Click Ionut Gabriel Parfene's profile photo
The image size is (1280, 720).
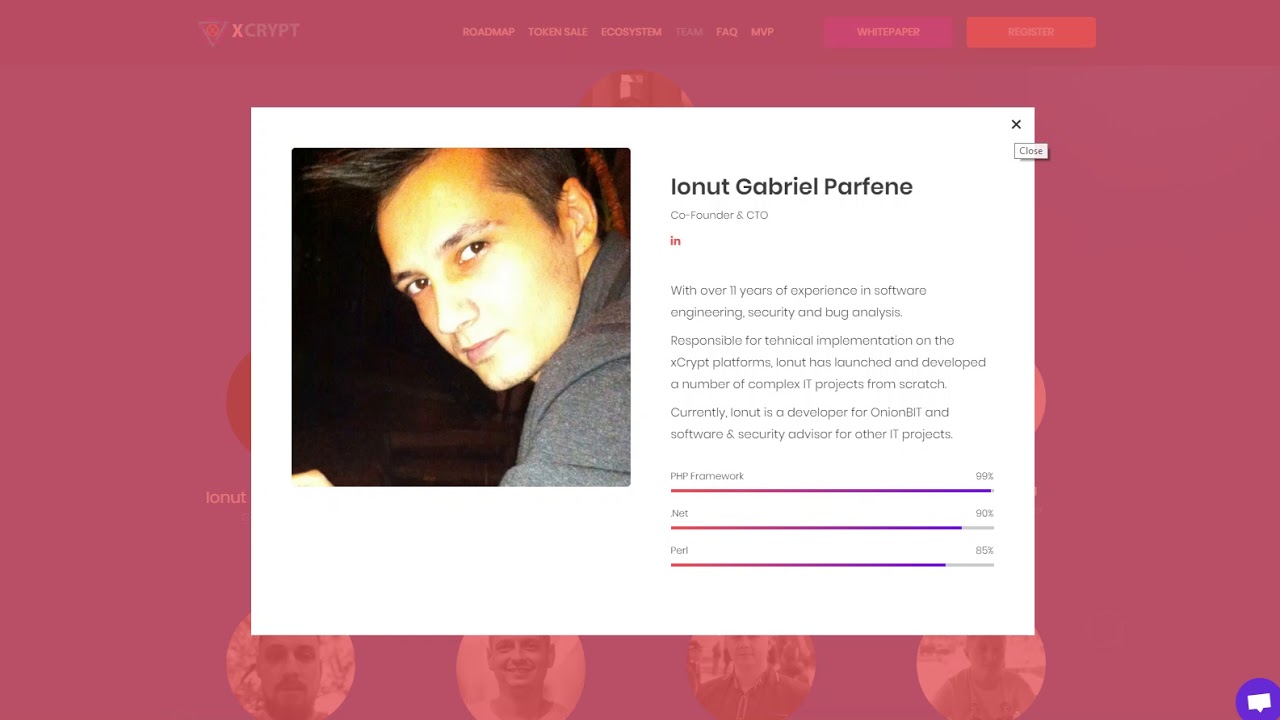point(461,317)
